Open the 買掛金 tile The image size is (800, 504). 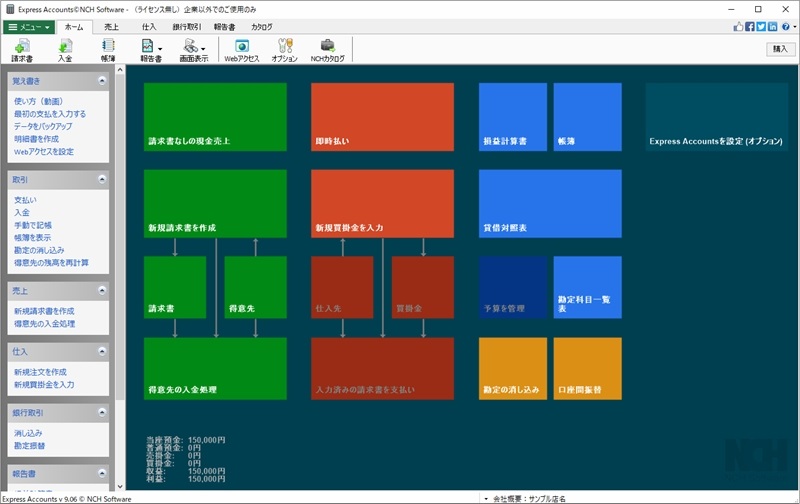[x=423, y=287]
